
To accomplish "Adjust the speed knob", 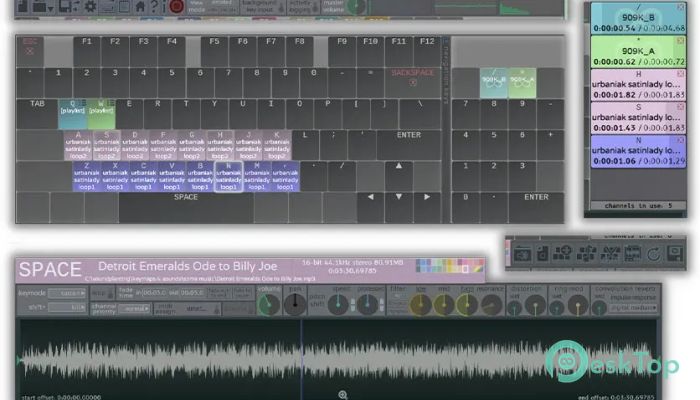I will point(338,304).
